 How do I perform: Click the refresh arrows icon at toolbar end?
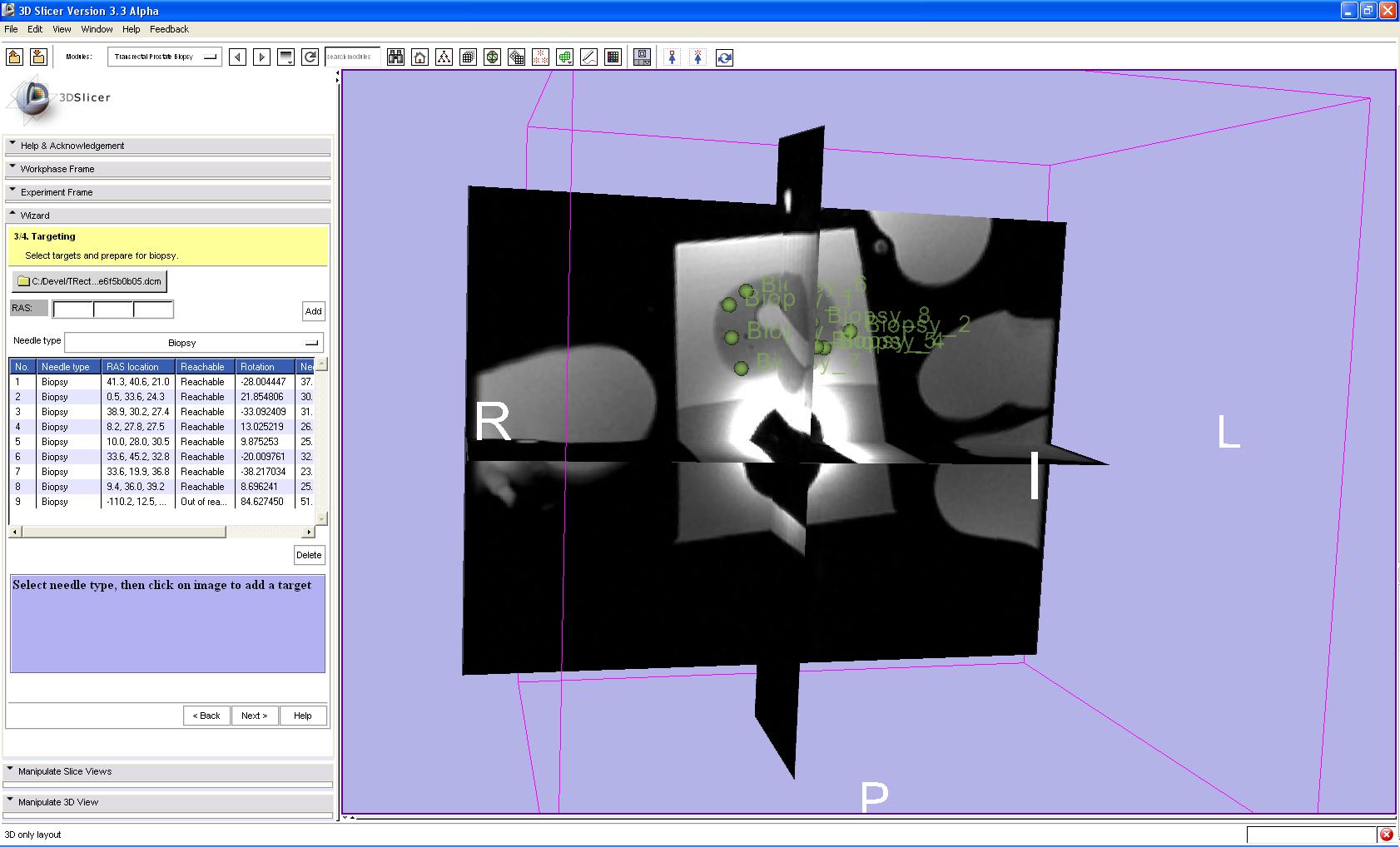724,57
